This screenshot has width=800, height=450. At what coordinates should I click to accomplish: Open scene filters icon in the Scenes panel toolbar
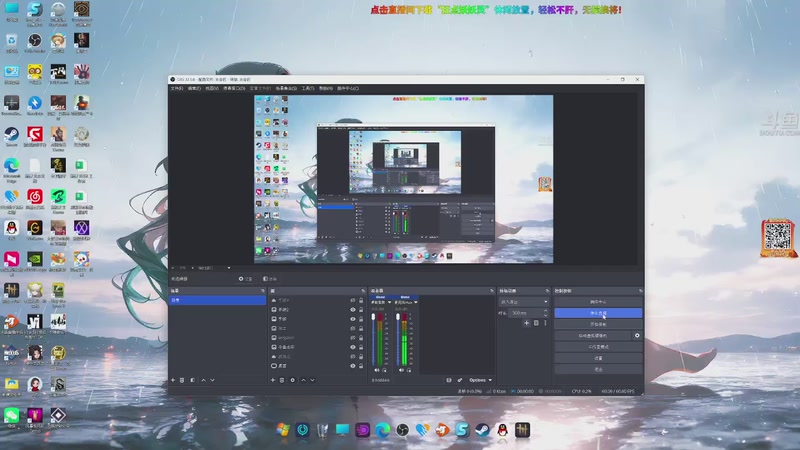pyautogui.click(x=192, y=380)
